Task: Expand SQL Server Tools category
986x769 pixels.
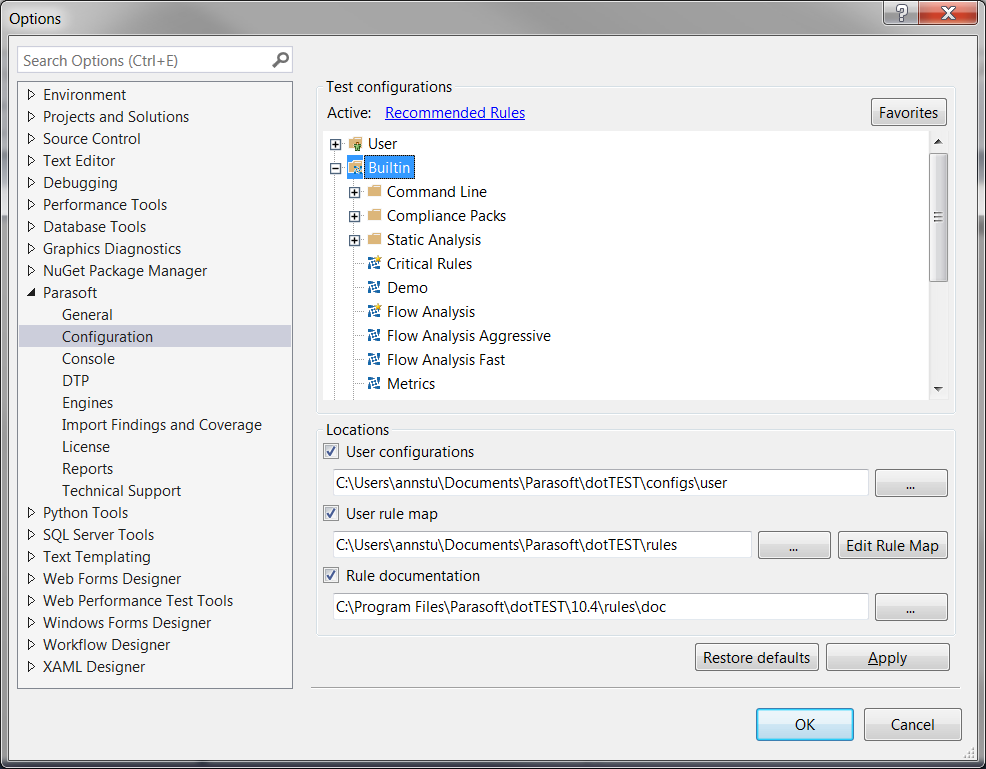Action: coord(31,534)
